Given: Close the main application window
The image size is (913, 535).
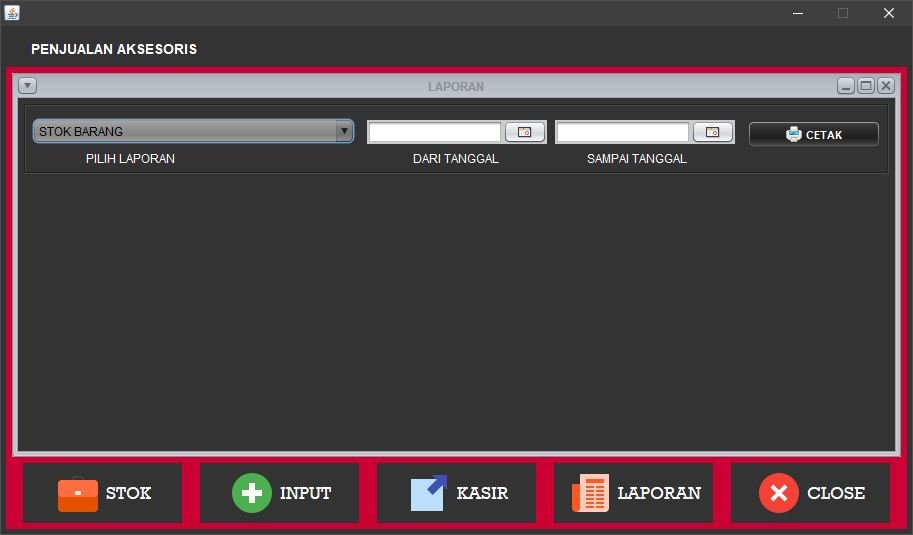Looking at the screenshot, I should [888, 13].
